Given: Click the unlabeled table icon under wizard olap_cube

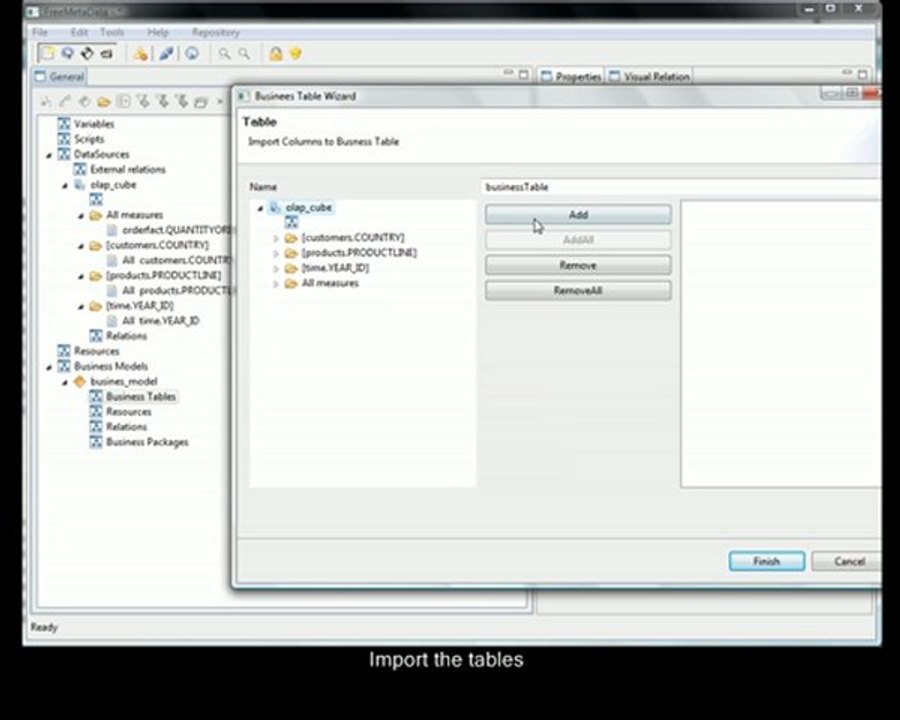Looking at the screenshot, I should click(292, 222).
